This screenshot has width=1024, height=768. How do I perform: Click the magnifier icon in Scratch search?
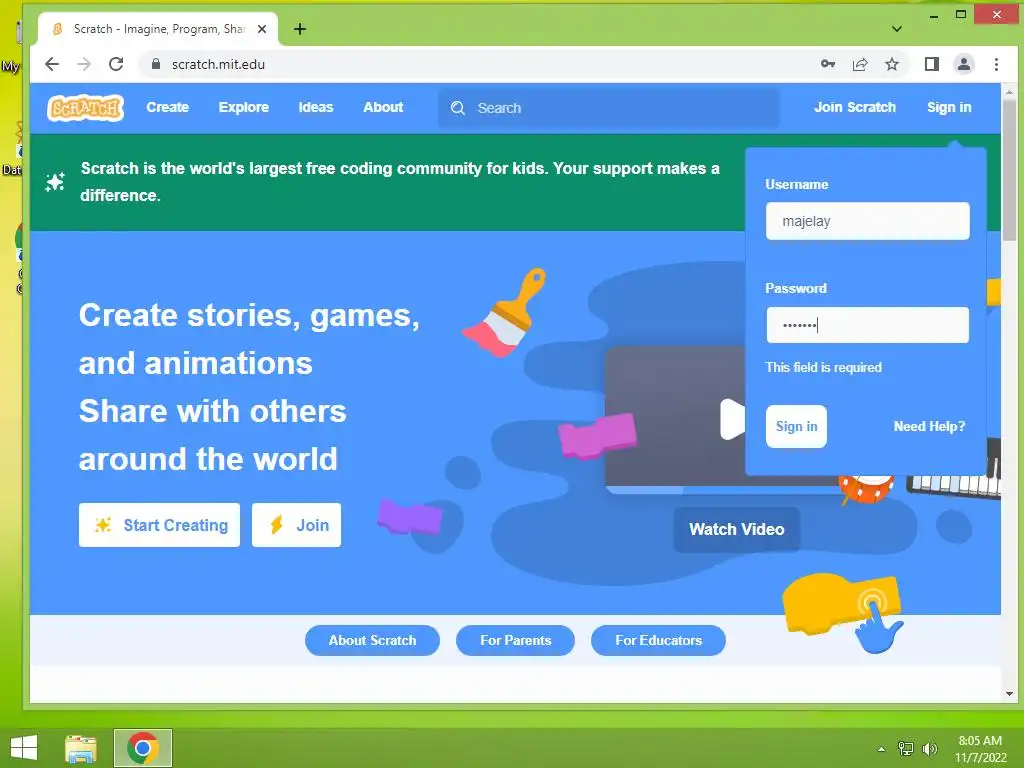coord(458,108)
